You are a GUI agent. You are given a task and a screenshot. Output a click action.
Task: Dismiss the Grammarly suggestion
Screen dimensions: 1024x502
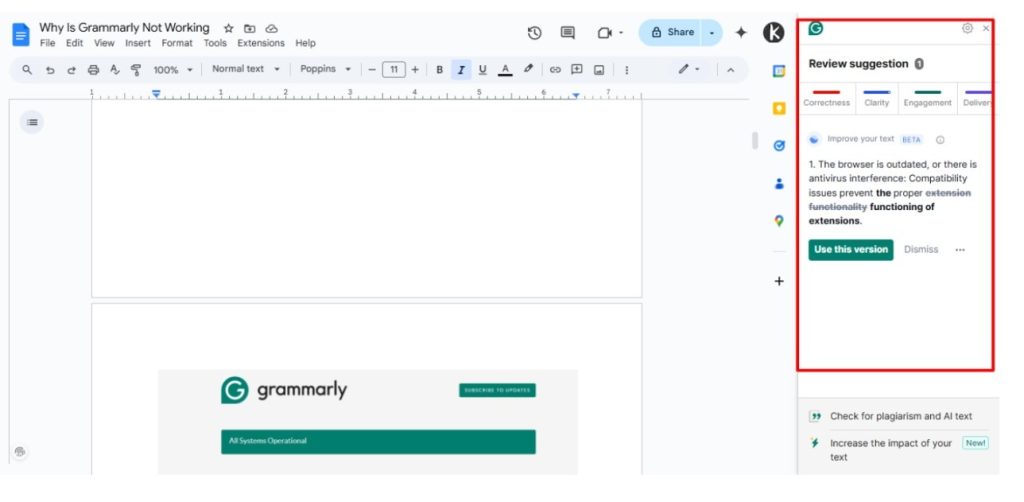click(x=921, y=249)
